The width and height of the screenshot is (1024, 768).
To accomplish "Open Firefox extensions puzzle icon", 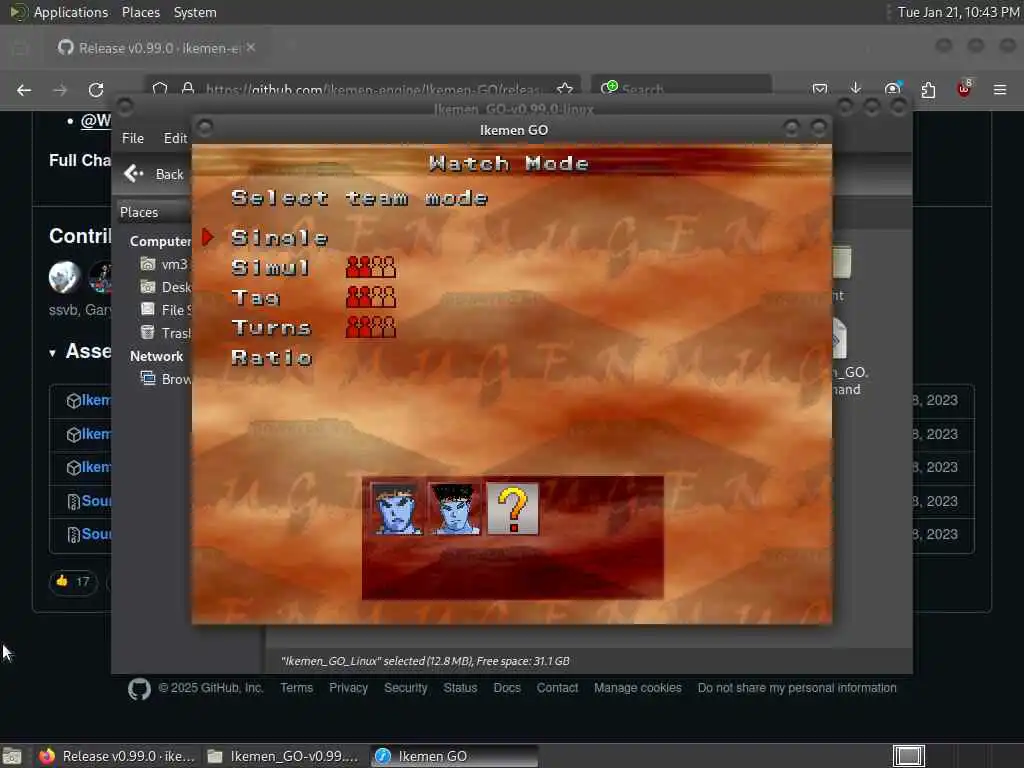I will click(x=928, y=89).
